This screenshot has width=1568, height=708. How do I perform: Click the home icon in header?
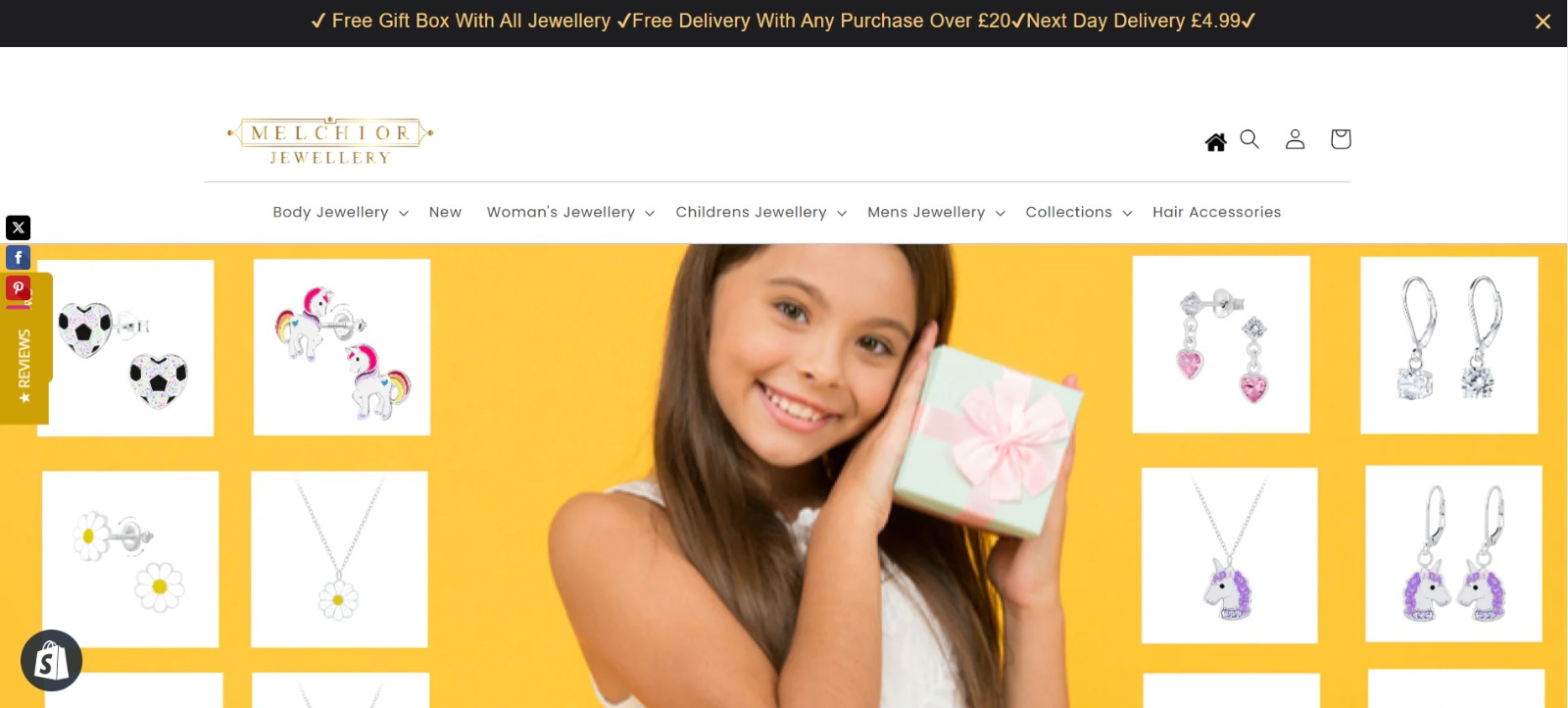[x=1215, y=142]
